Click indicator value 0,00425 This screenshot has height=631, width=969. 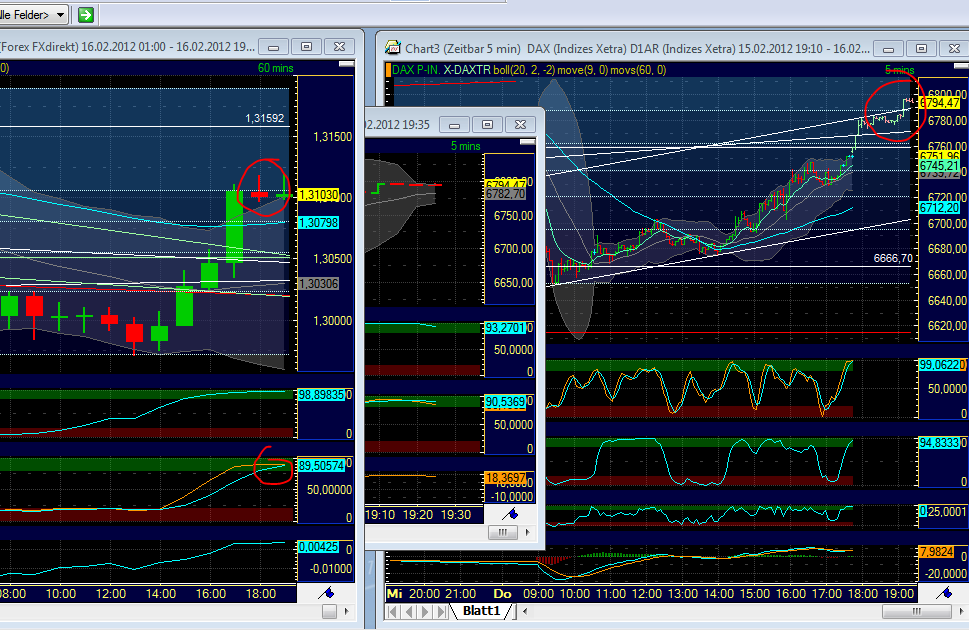click(x=318, y=546)
